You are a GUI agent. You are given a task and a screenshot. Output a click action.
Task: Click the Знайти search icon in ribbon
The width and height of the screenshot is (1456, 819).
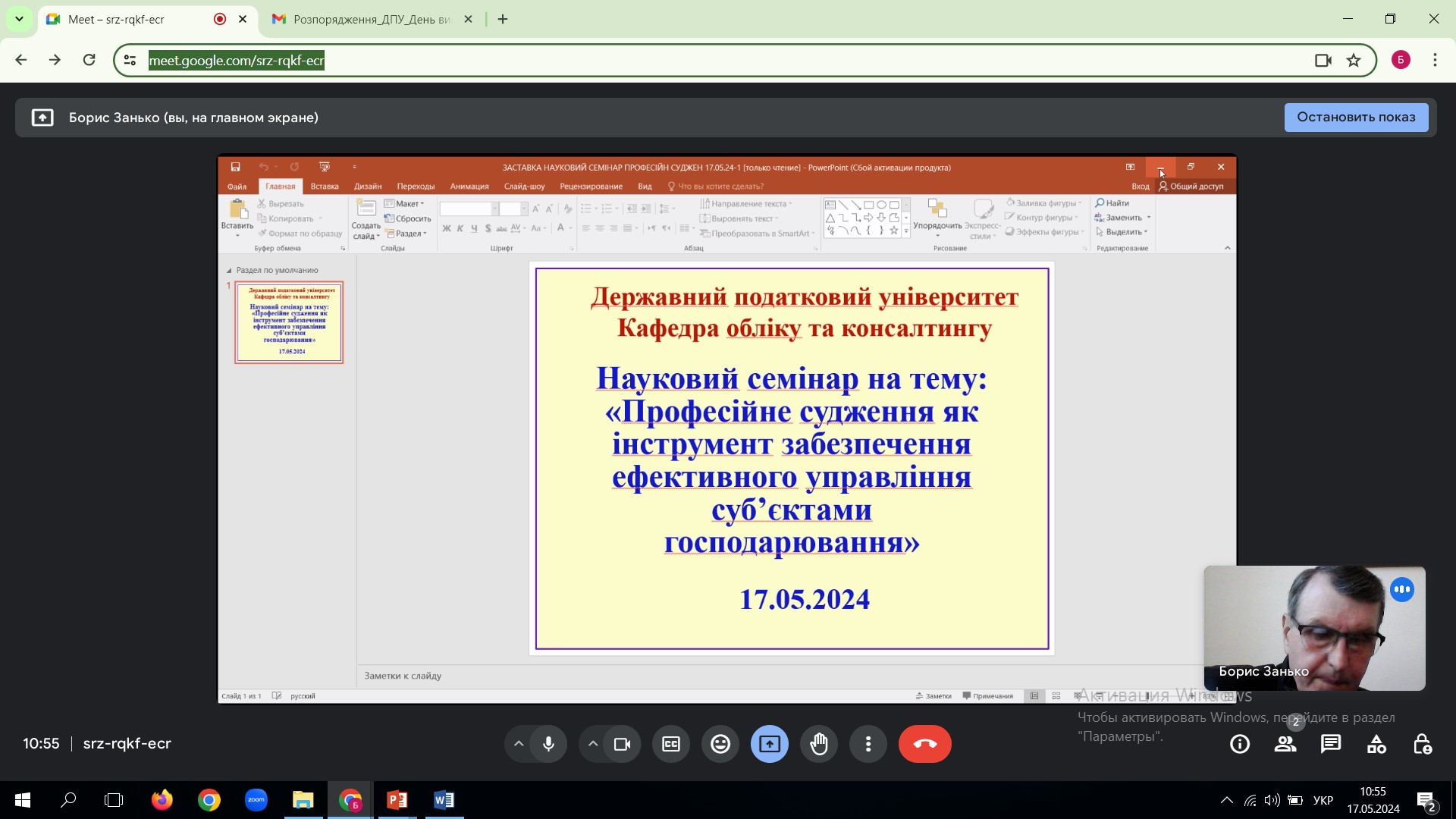[1113, 203]
